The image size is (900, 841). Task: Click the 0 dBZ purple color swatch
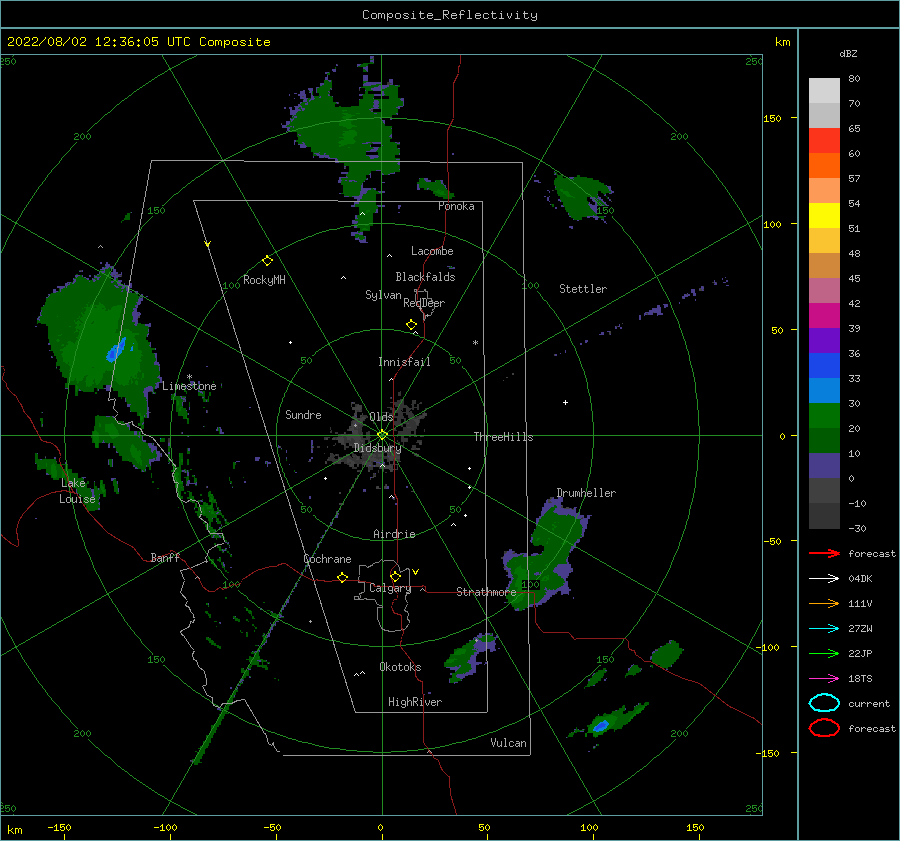click(824, 465)
